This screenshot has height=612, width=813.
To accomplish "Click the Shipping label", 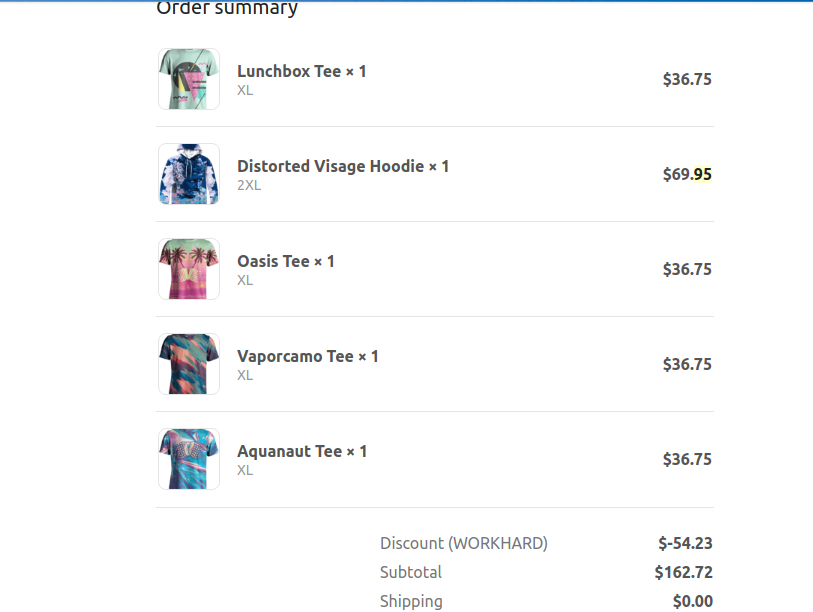I will coord(411,601).
